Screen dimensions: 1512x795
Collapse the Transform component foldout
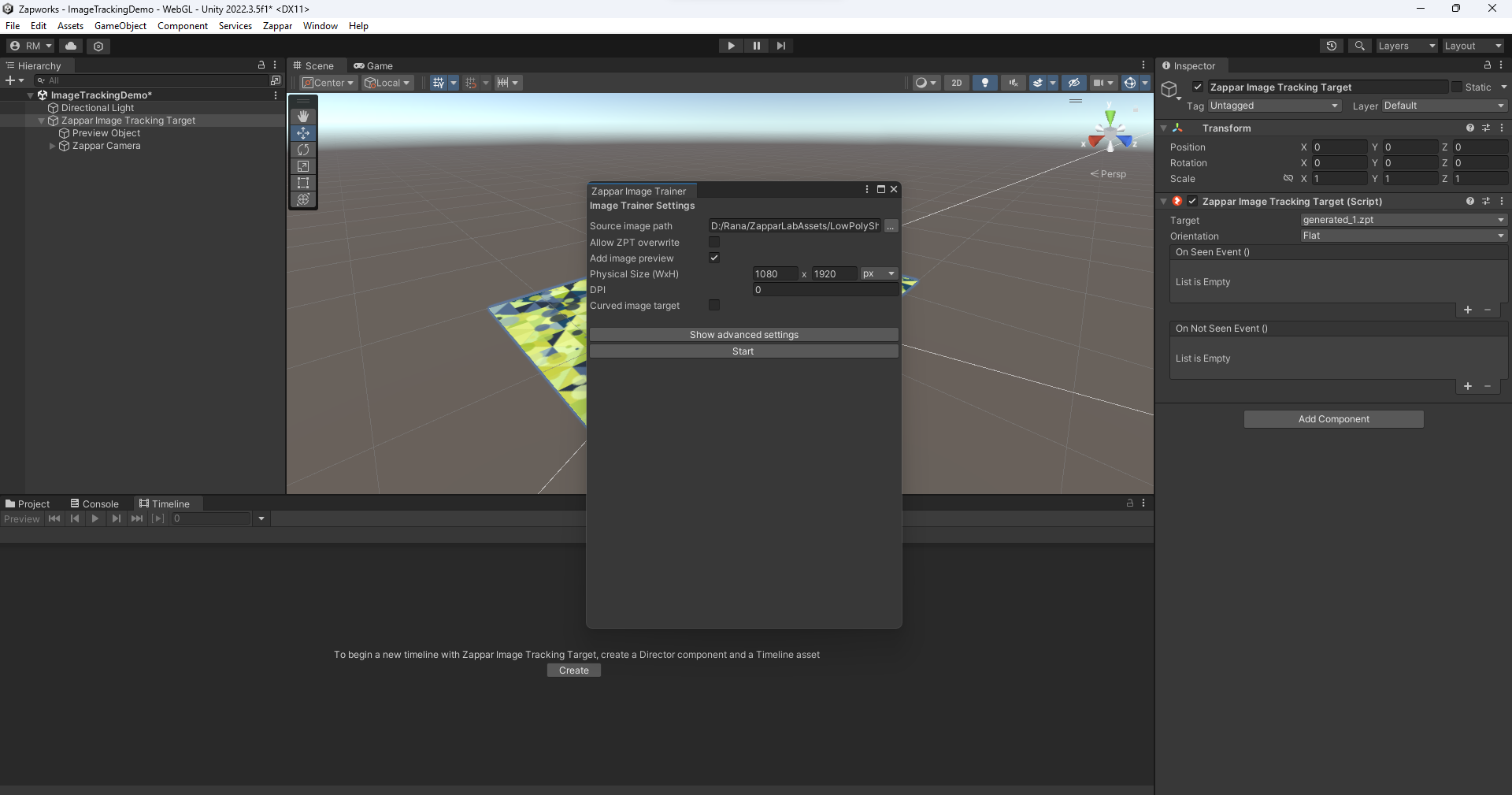point(1164,128)
